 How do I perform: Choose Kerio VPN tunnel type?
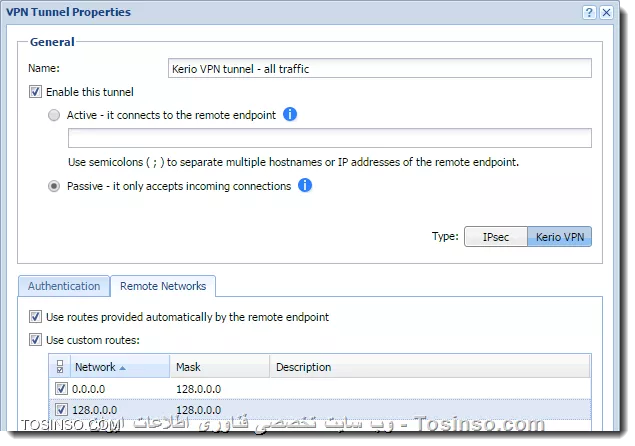[x=560, y=237]
